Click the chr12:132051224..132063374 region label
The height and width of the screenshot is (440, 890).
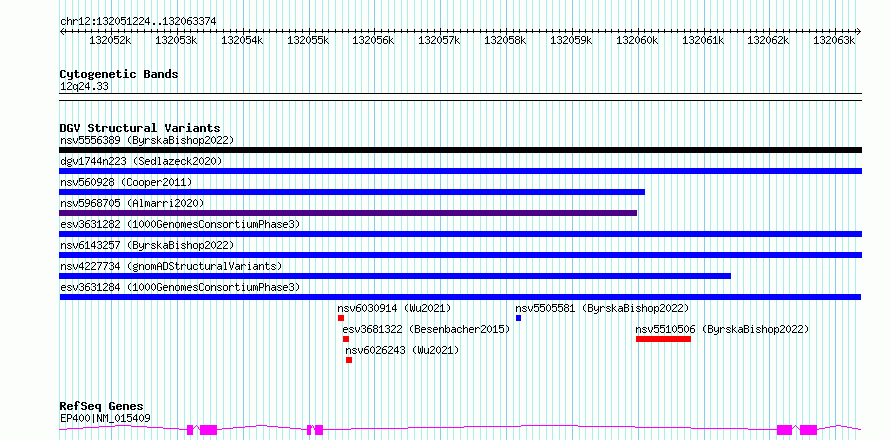point(138,21)
